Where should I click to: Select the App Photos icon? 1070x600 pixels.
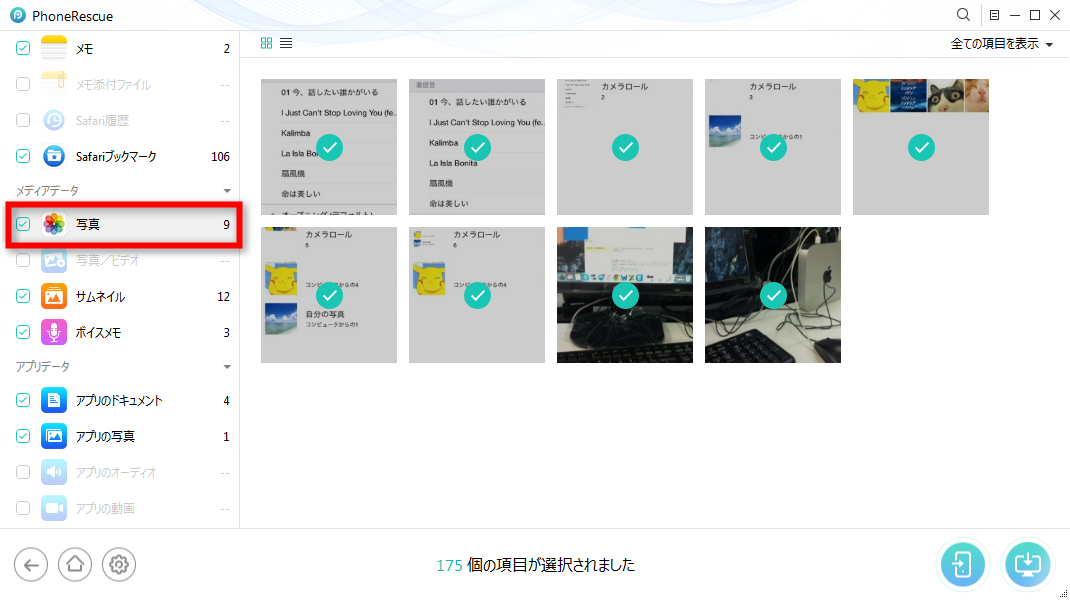pos(54,436)
